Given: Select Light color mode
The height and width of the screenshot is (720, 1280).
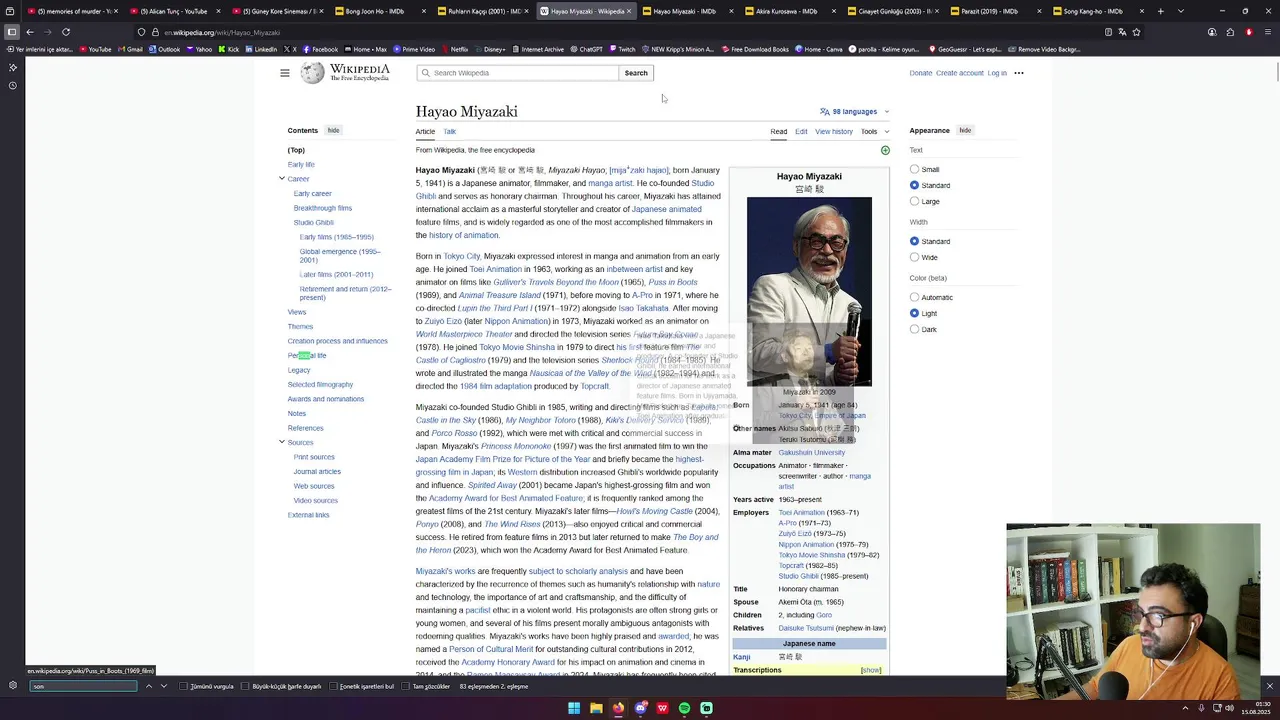Looking at the screenshot, I should [914, 314].
